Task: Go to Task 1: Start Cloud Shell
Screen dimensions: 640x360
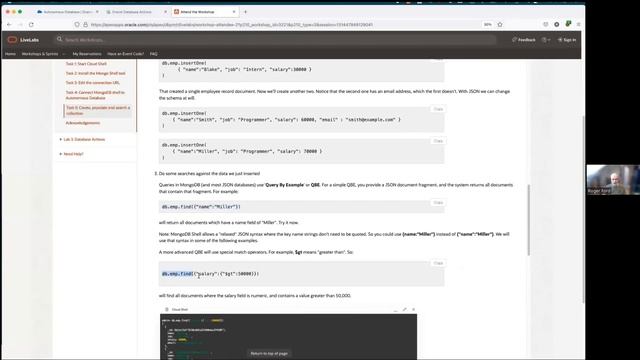Action: pyautogui.click(x=86, y=64)
